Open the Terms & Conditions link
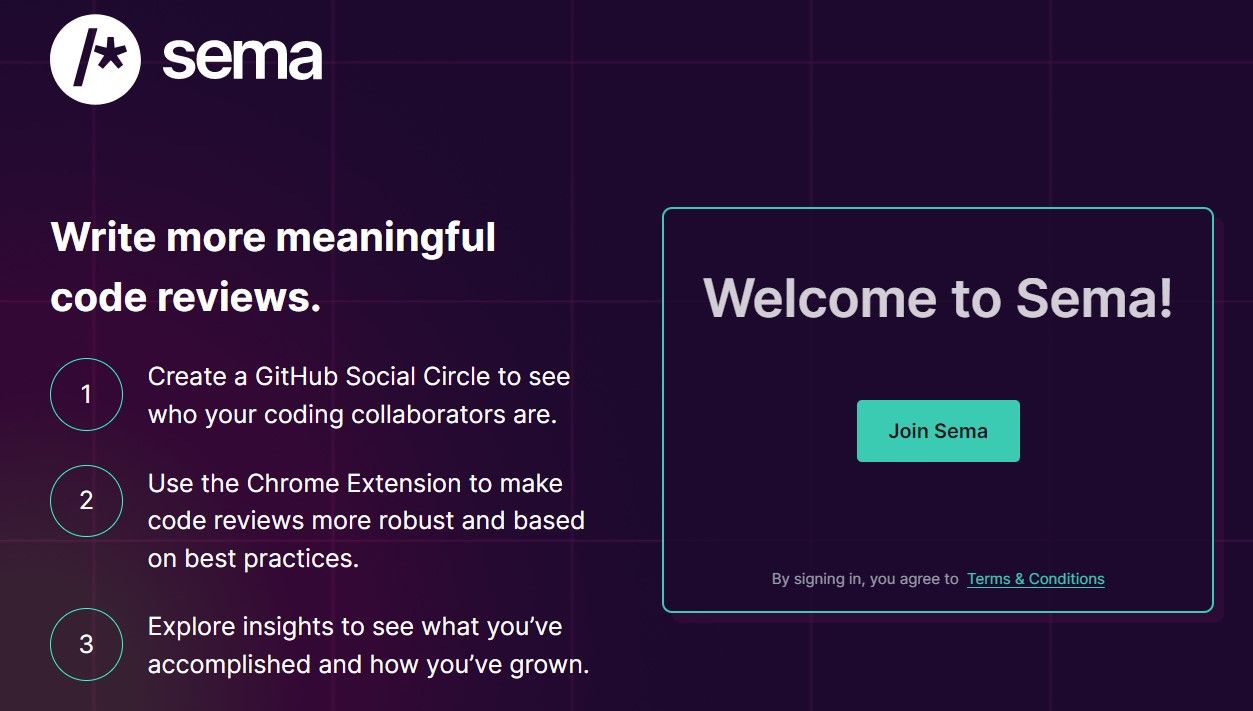 1035,579
